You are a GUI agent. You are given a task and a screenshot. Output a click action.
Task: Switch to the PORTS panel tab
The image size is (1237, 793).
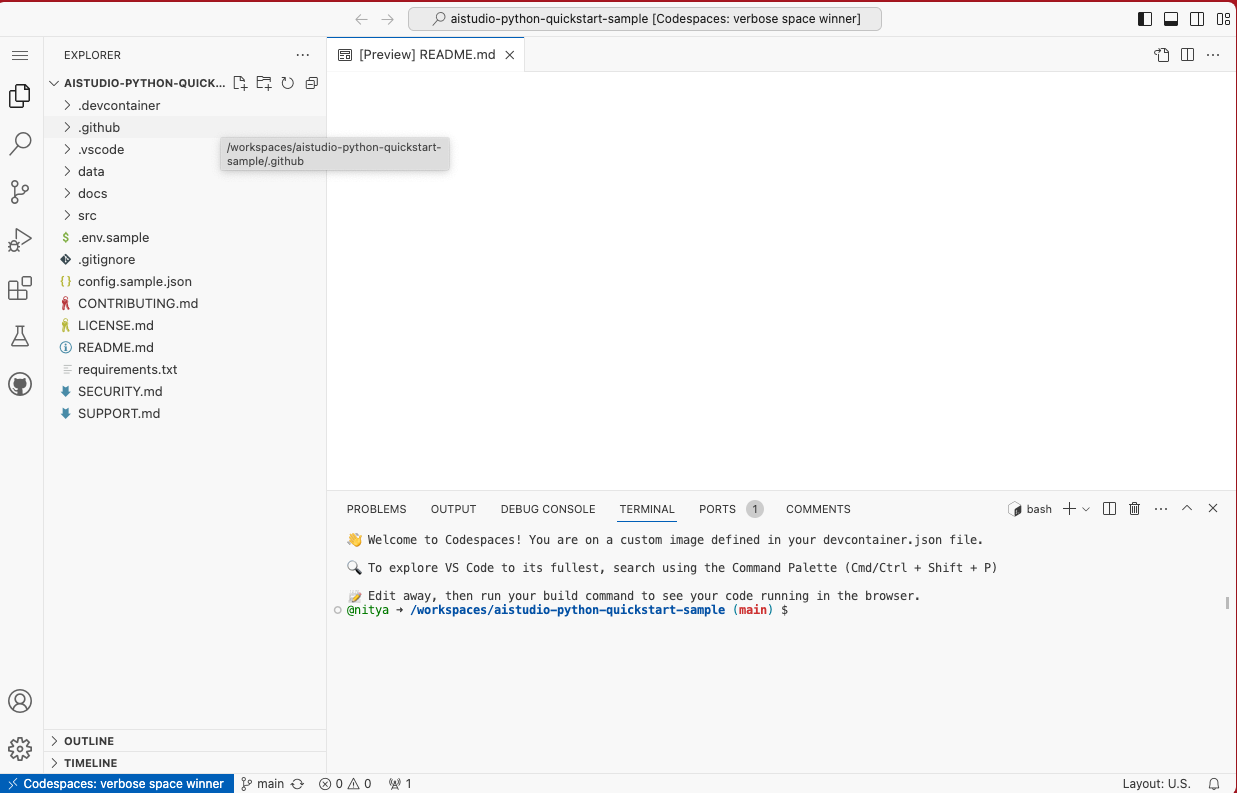730,509
